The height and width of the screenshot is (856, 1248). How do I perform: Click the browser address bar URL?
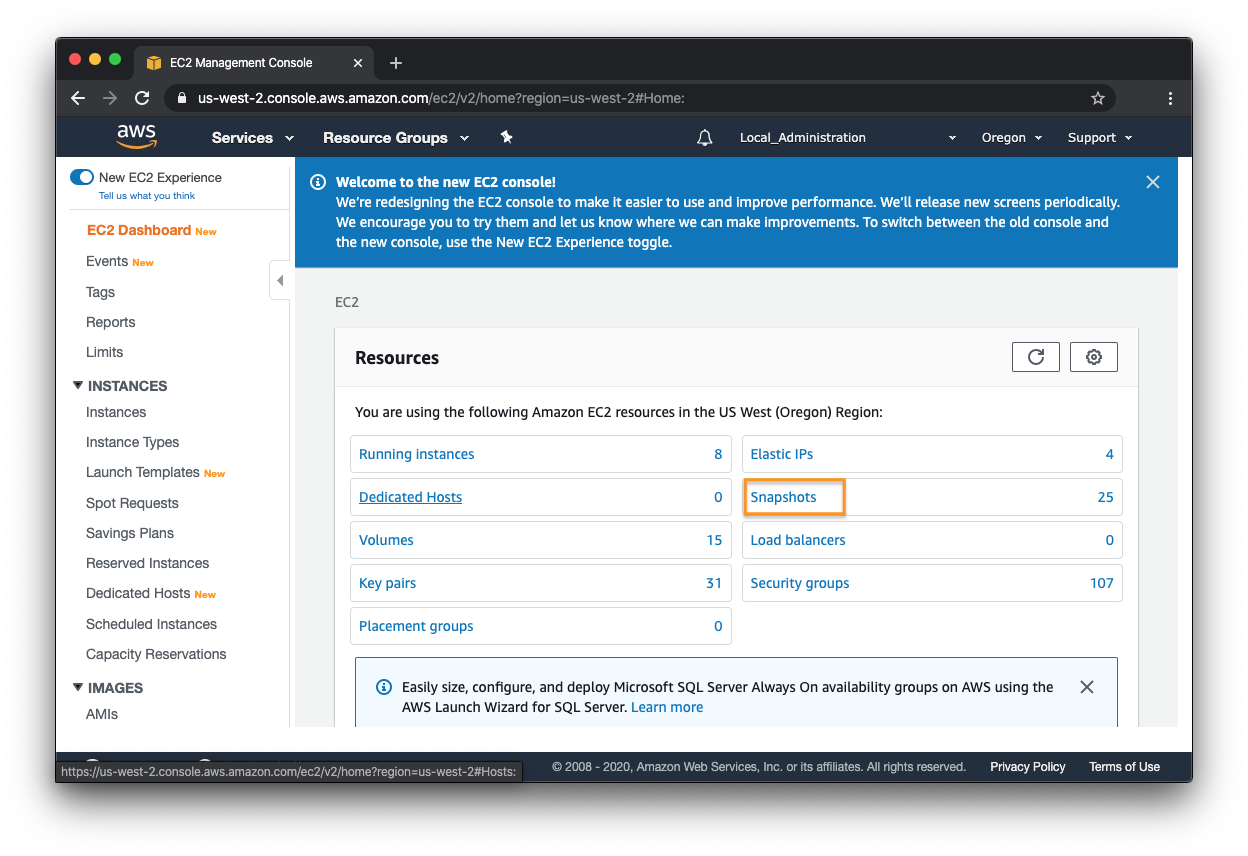tap(441, 98)
